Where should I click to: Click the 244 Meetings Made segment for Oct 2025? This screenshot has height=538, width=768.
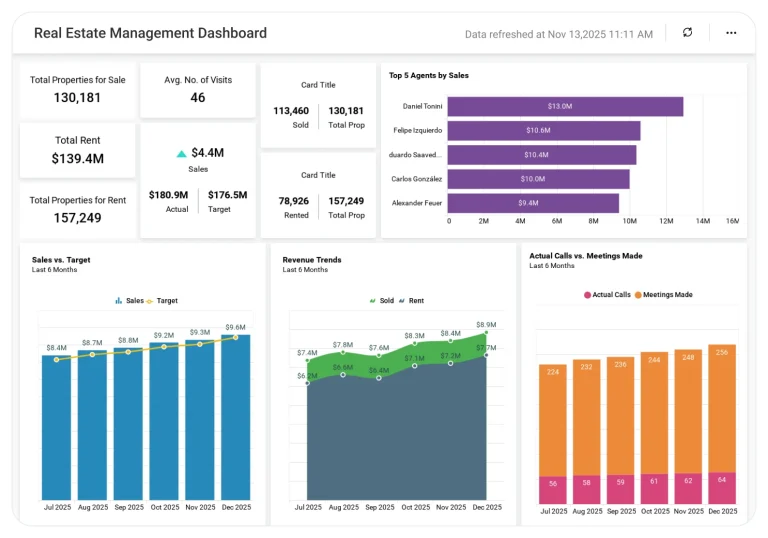654,413
